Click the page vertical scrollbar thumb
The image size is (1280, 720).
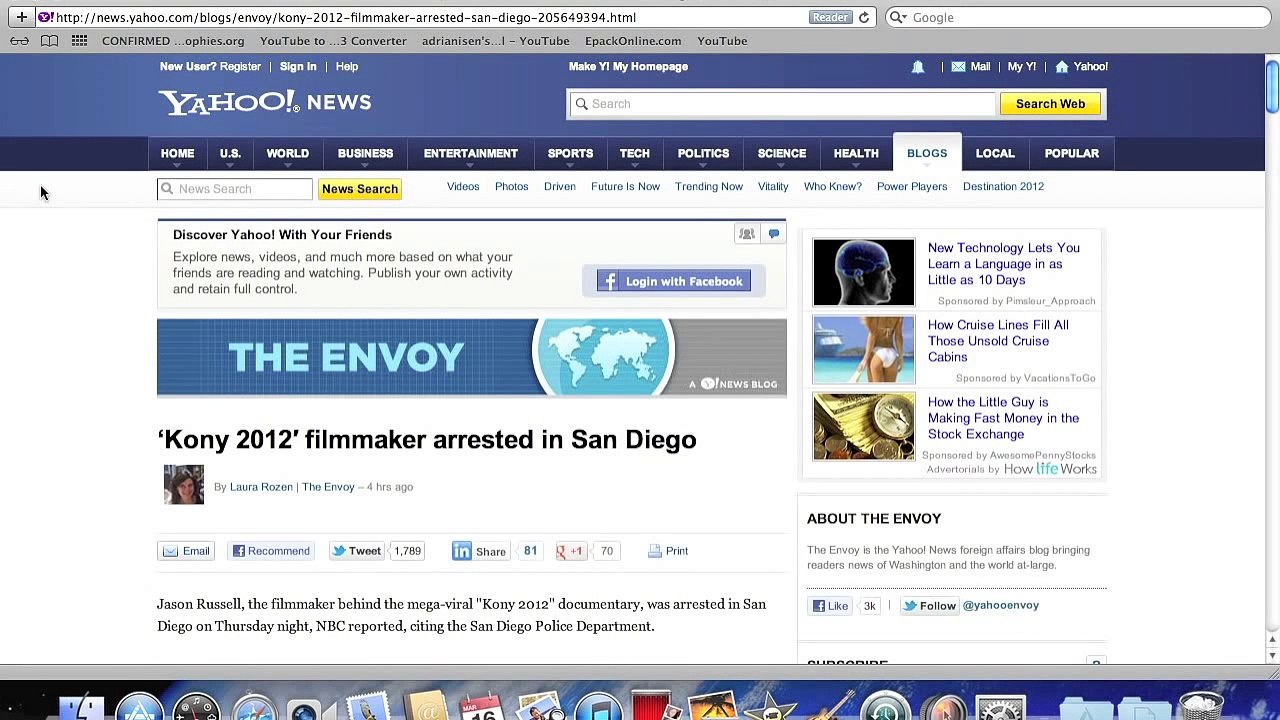point(1272,87)
